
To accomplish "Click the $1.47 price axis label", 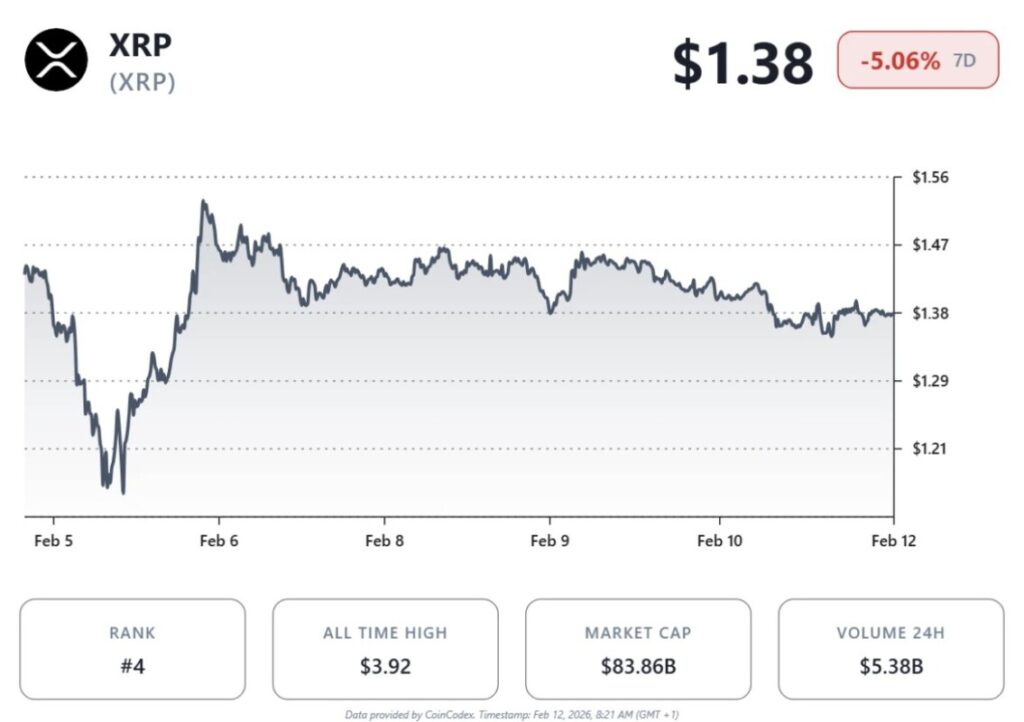I will [930, 245].
